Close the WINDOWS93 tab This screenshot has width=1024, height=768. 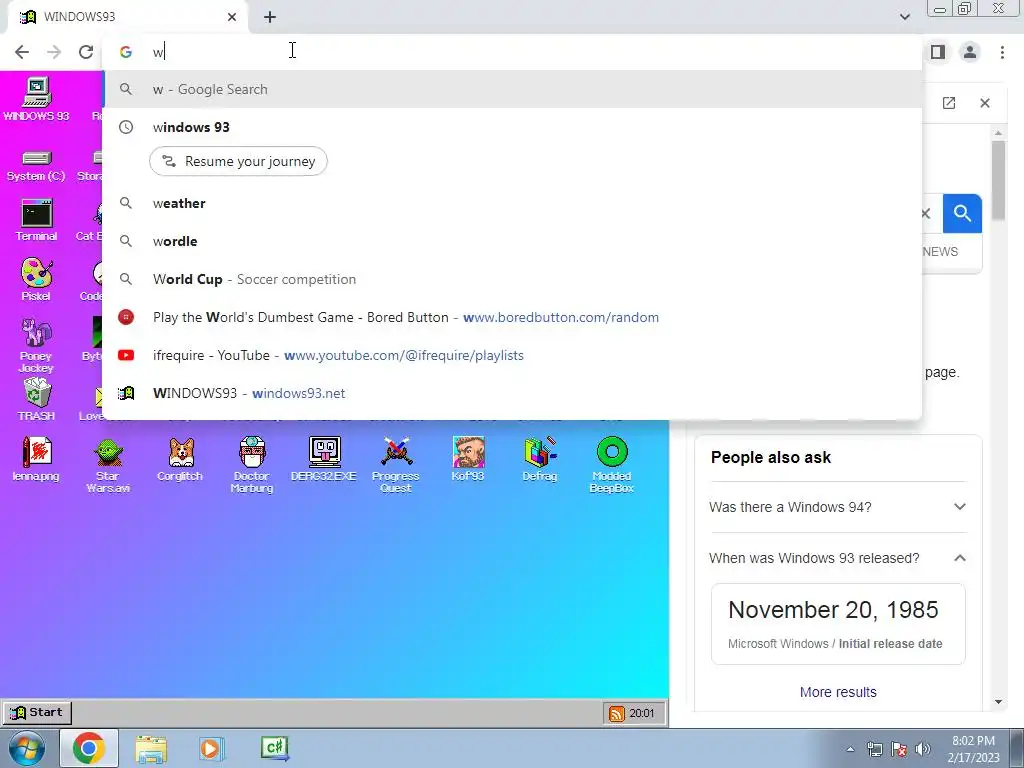tap(232, 17)
